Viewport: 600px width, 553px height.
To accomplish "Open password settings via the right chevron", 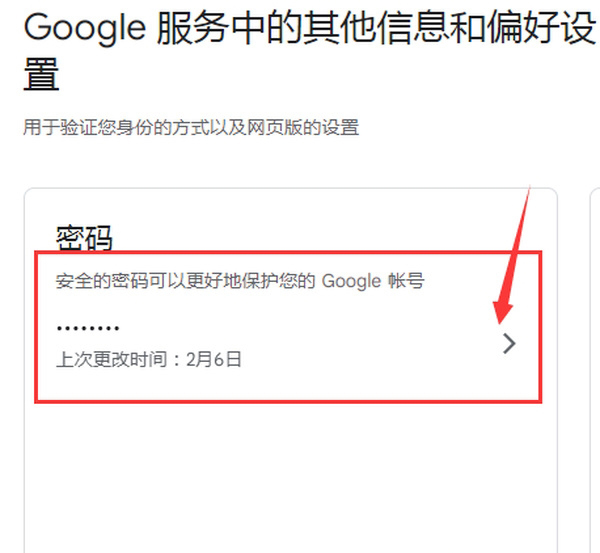I will [509, 343].
